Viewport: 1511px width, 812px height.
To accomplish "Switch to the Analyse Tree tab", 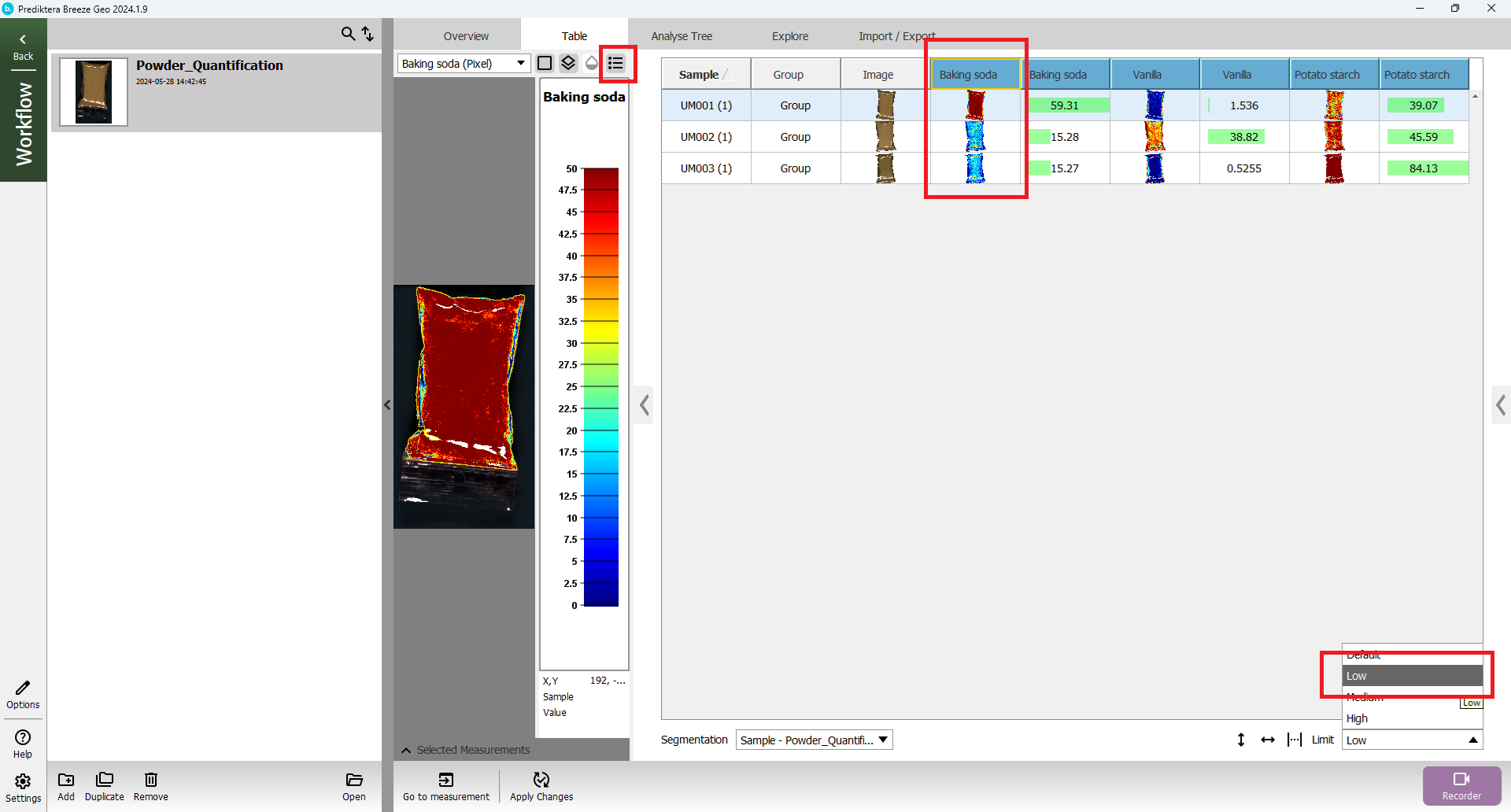I will coord(681,36).
